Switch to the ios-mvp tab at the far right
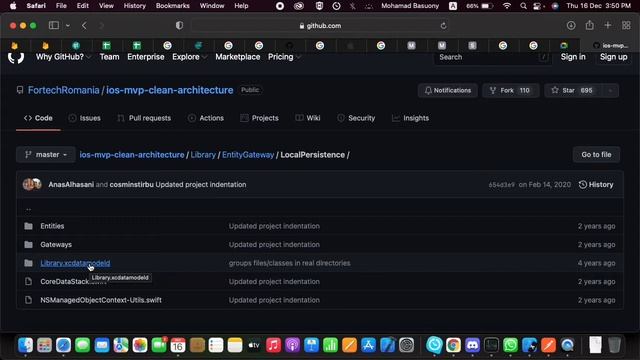Screen dimensions: 640x360 (x=610, y=45)
